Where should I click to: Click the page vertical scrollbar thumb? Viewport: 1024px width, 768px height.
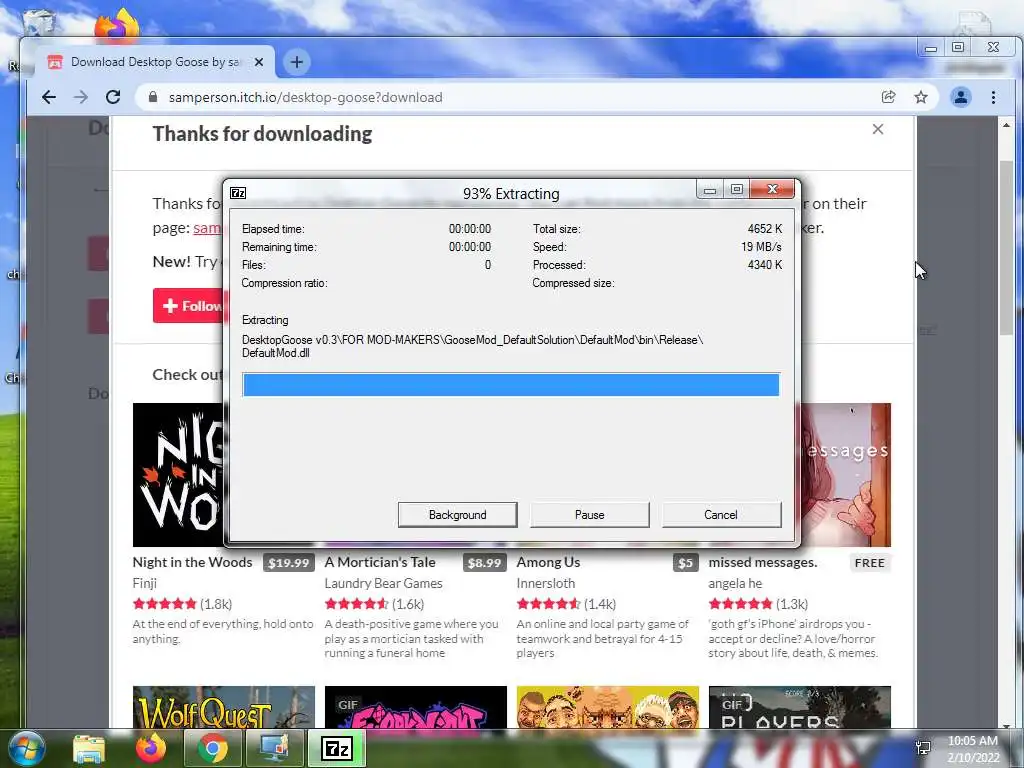pos(1006,246)
